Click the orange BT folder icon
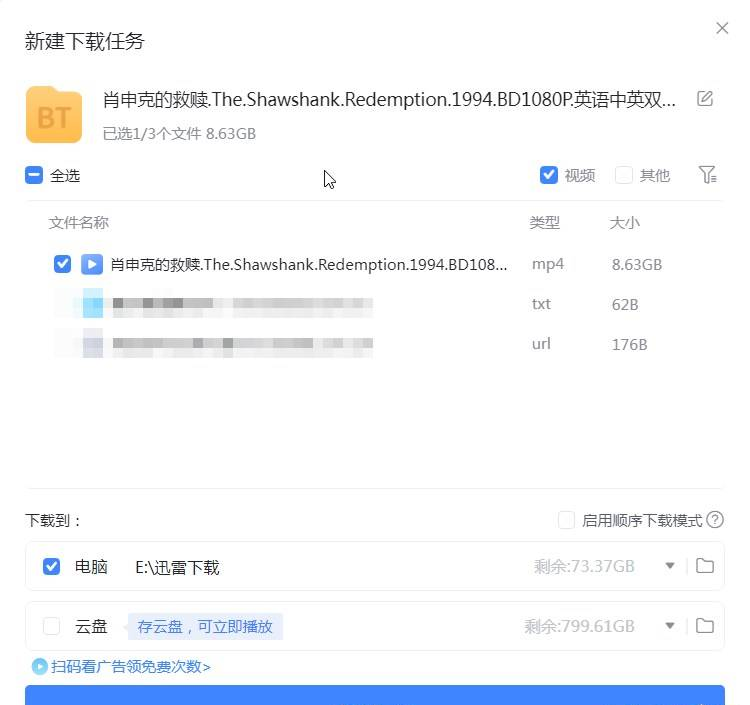Screen dimensions: 750x705 [54, 114]
